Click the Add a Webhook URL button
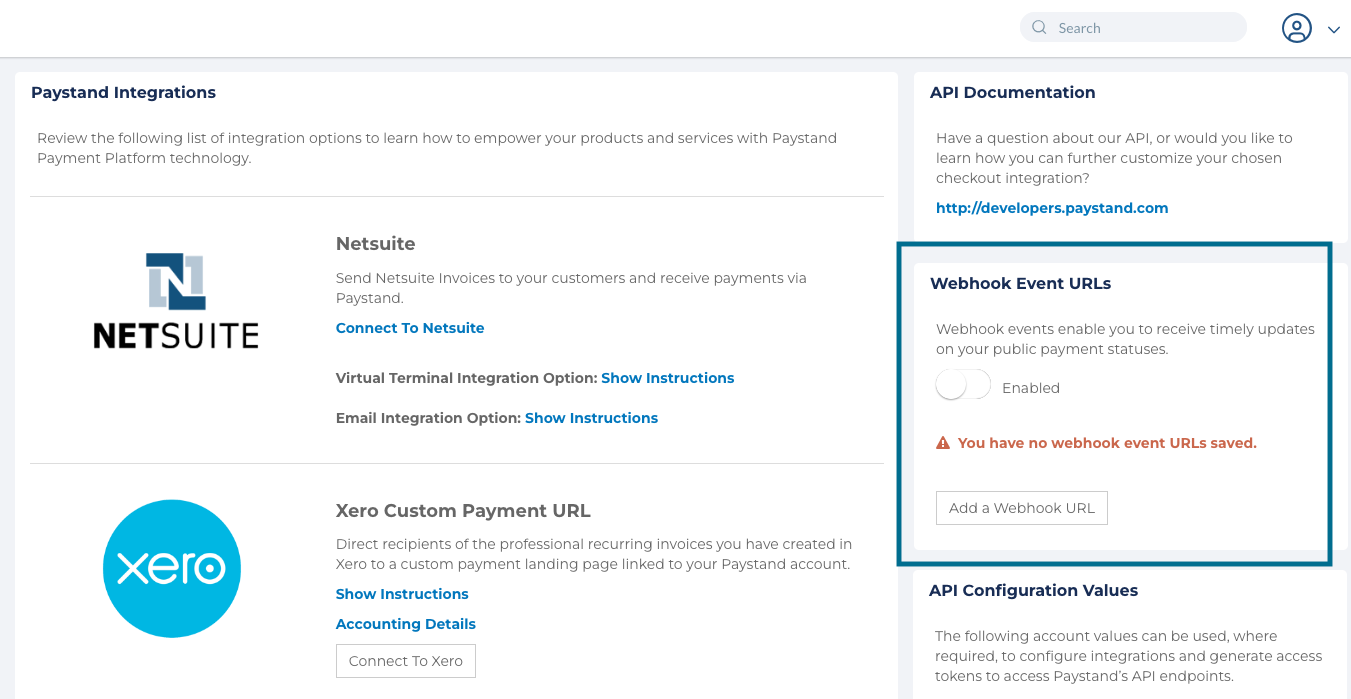 pyautogui.click(x=1022, y=508)
